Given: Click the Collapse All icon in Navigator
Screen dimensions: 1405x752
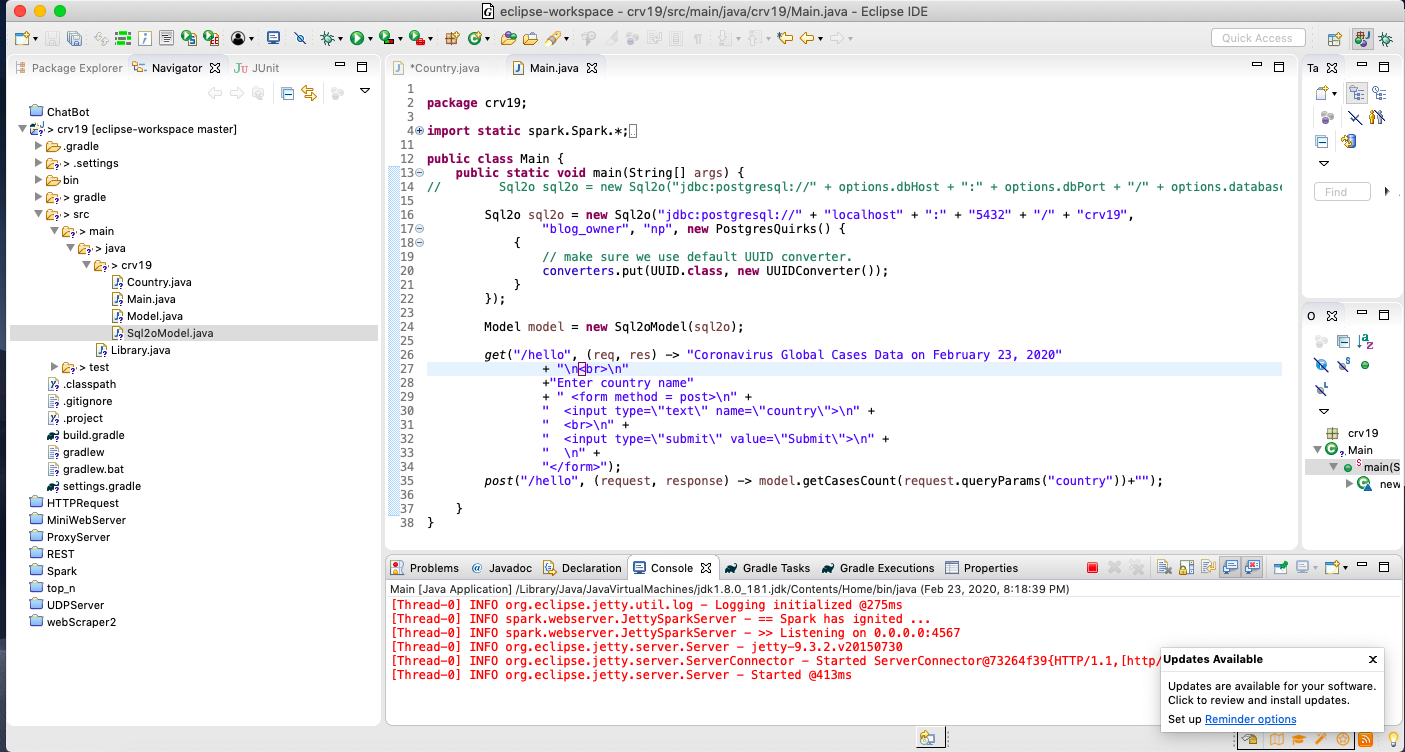Looking at the screenshot, I should [x=287, y=93].
